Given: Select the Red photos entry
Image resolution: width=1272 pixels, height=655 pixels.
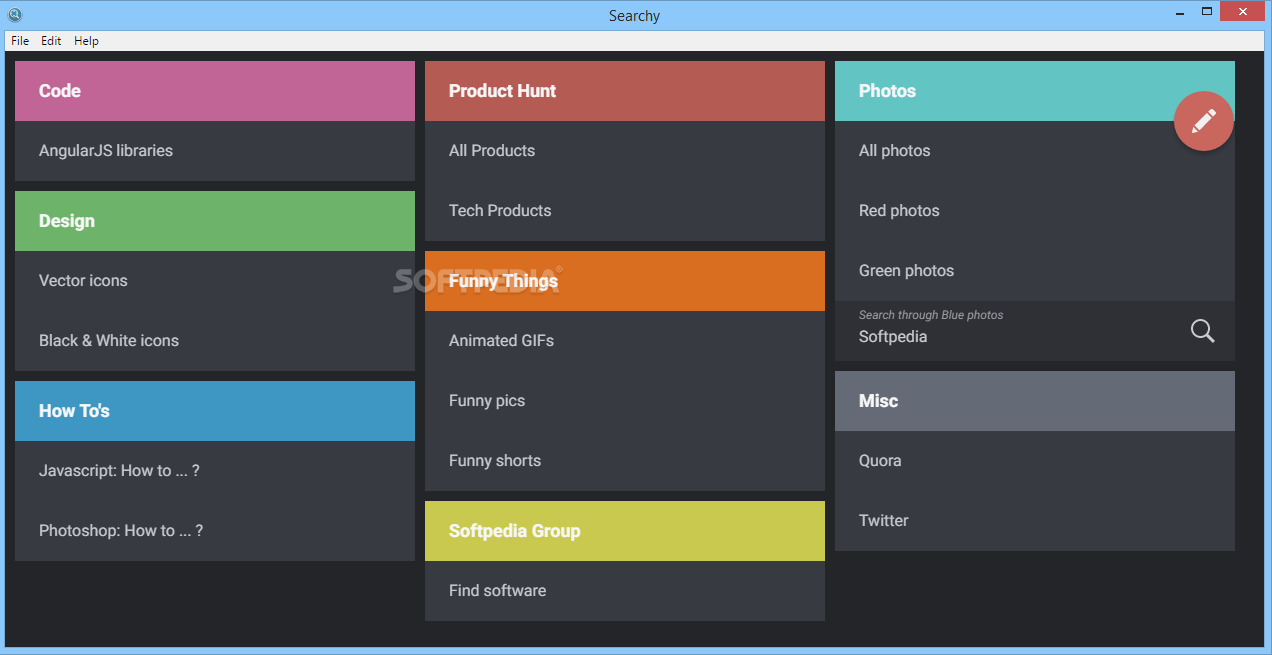Looking at the screenshot, I should (x=899, y=211).
